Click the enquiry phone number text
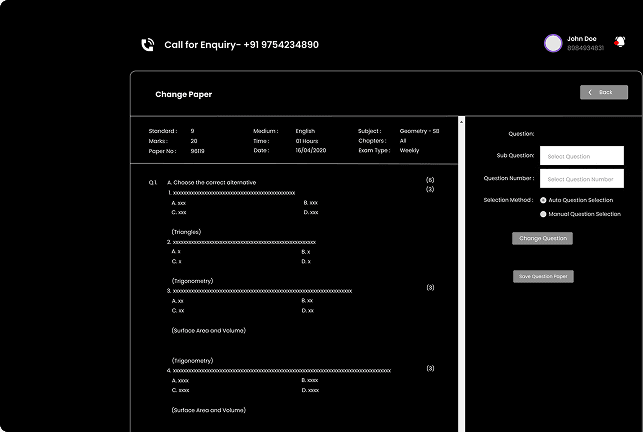 click(x=281, y=45)
